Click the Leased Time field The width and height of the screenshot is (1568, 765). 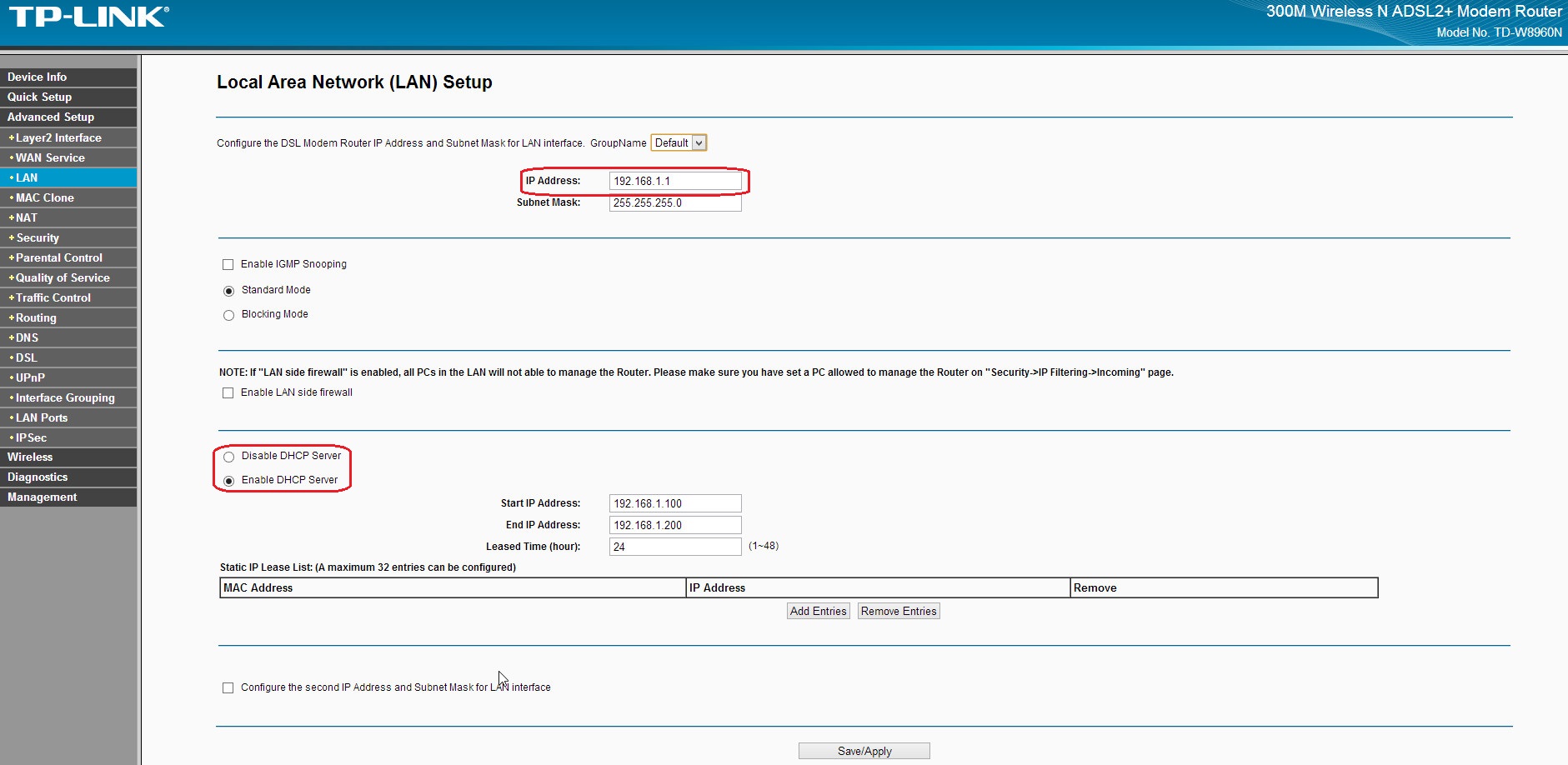tap(675, 547)
